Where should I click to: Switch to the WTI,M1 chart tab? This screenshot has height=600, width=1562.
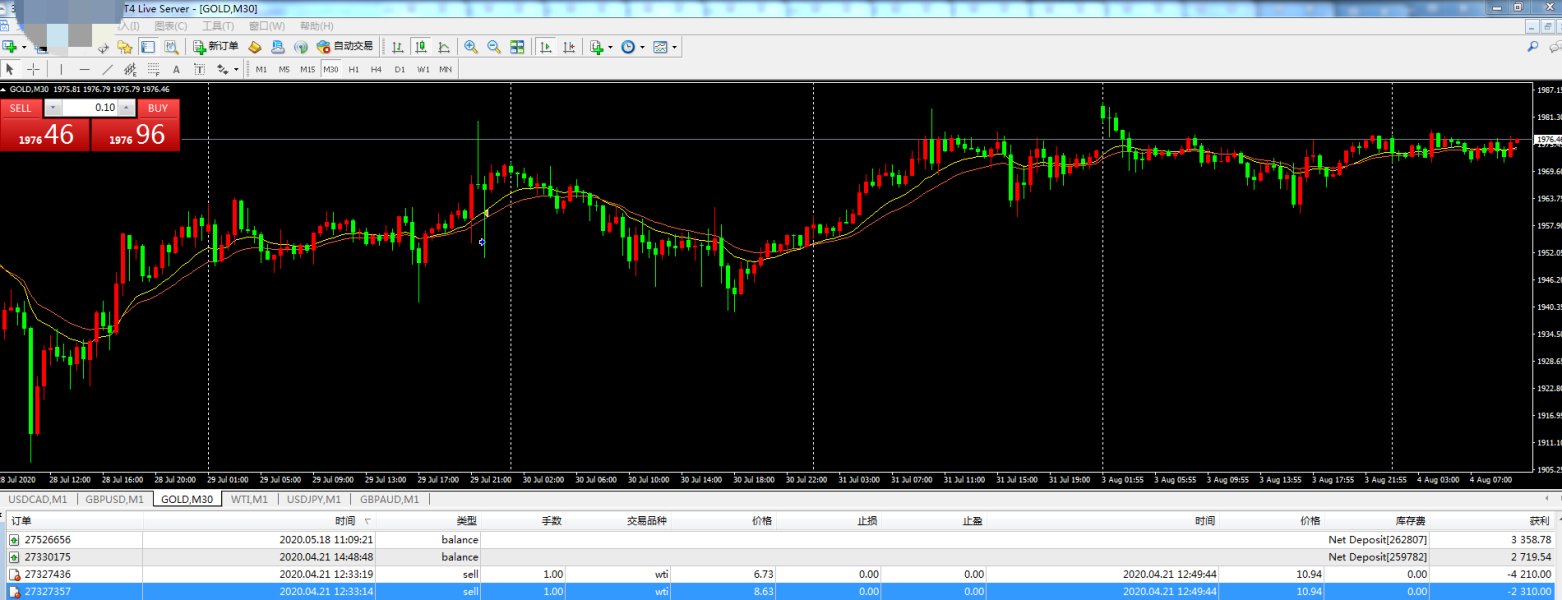click(x=249, y=499)
